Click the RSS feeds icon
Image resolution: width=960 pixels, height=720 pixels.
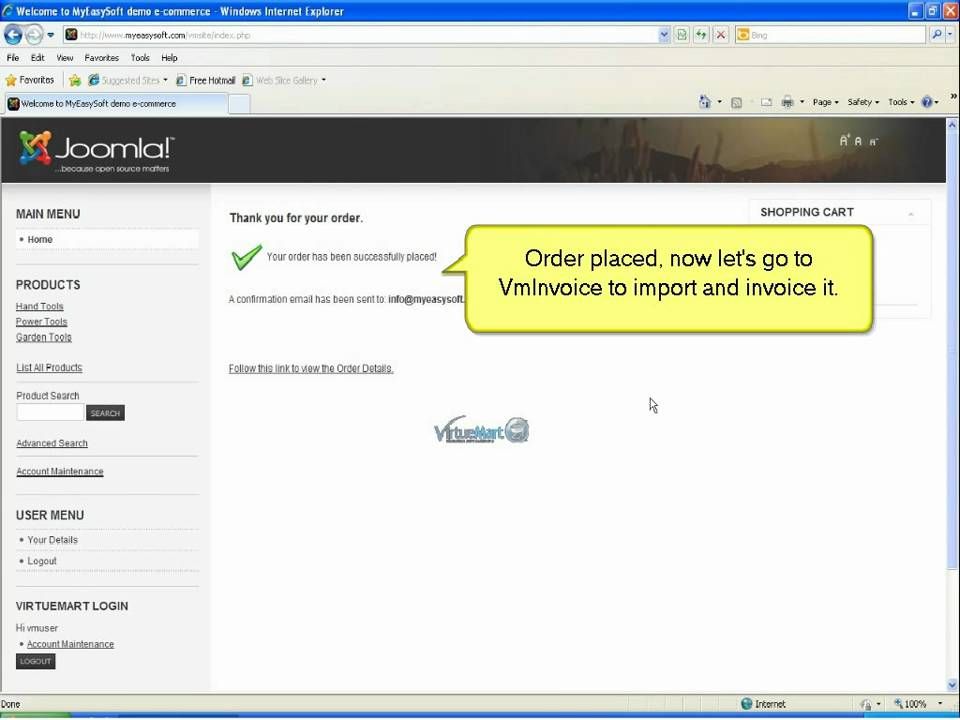pyautogui.click(x=737, y=103)
